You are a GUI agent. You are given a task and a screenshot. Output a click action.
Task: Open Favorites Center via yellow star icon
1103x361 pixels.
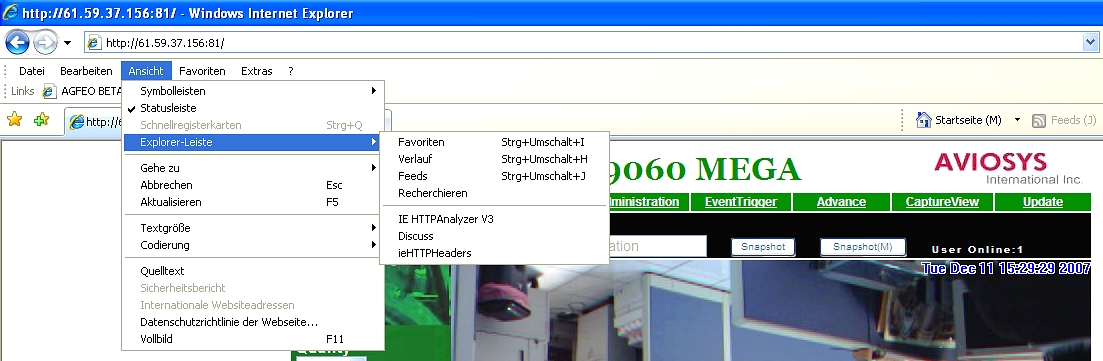[x=14, y=120]
